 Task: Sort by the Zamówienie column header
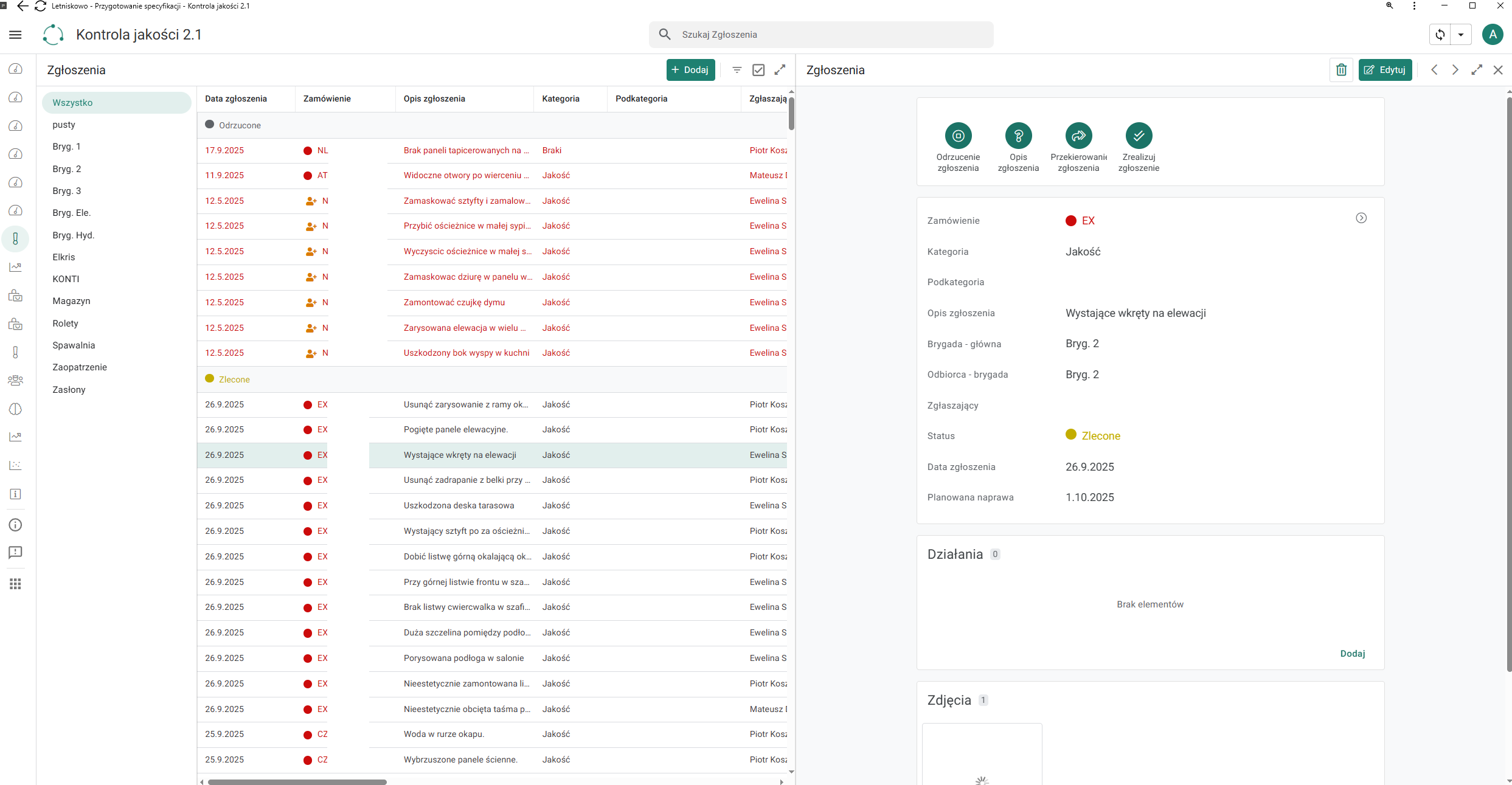tap(327, 99)
